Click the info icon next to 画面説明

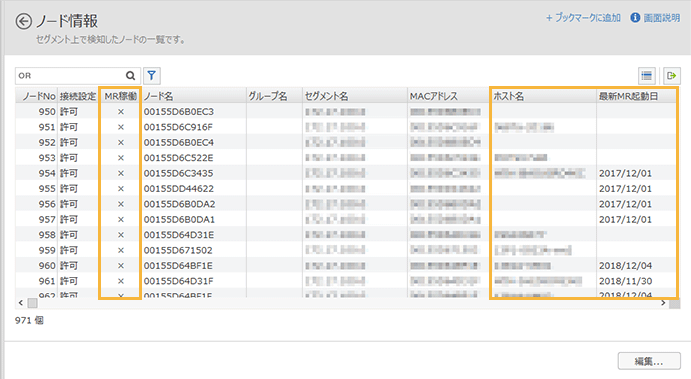pos(635,18)
